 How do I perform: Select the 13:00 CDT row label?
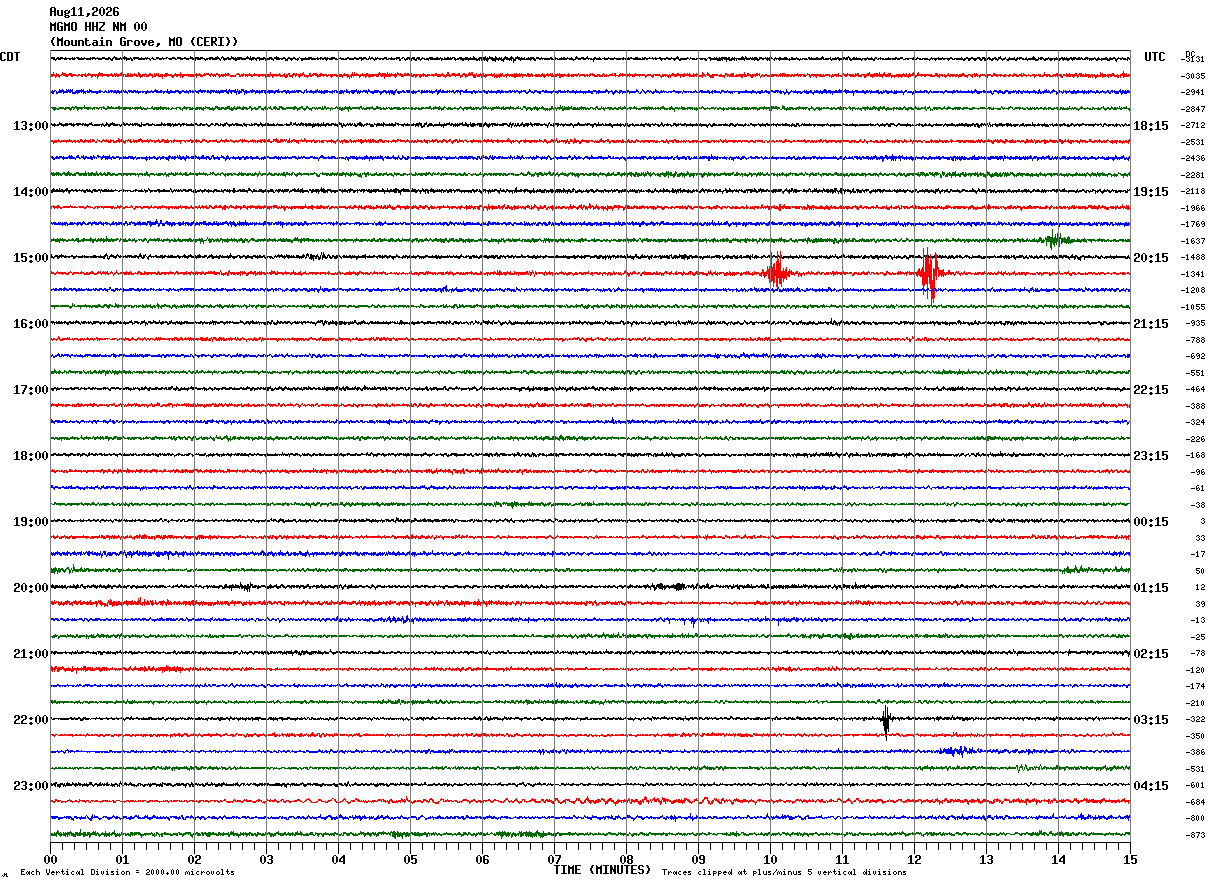[30, 126]
